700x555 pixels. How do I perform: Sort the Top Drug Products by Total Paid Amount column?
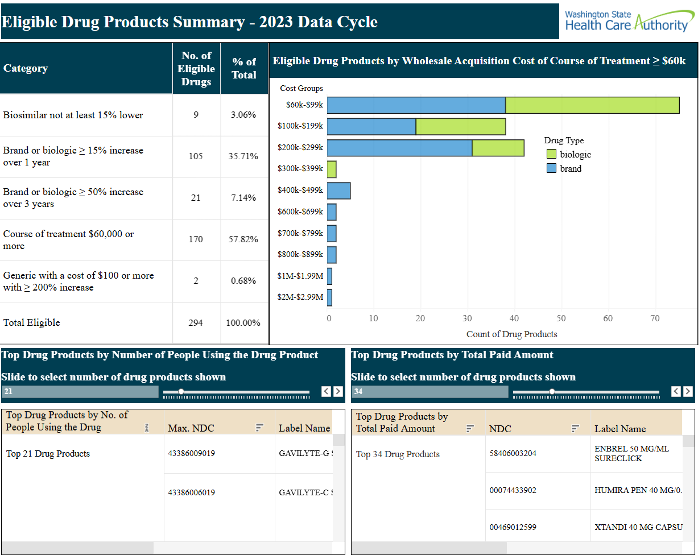pyautogui.click(x=470, y=428)
